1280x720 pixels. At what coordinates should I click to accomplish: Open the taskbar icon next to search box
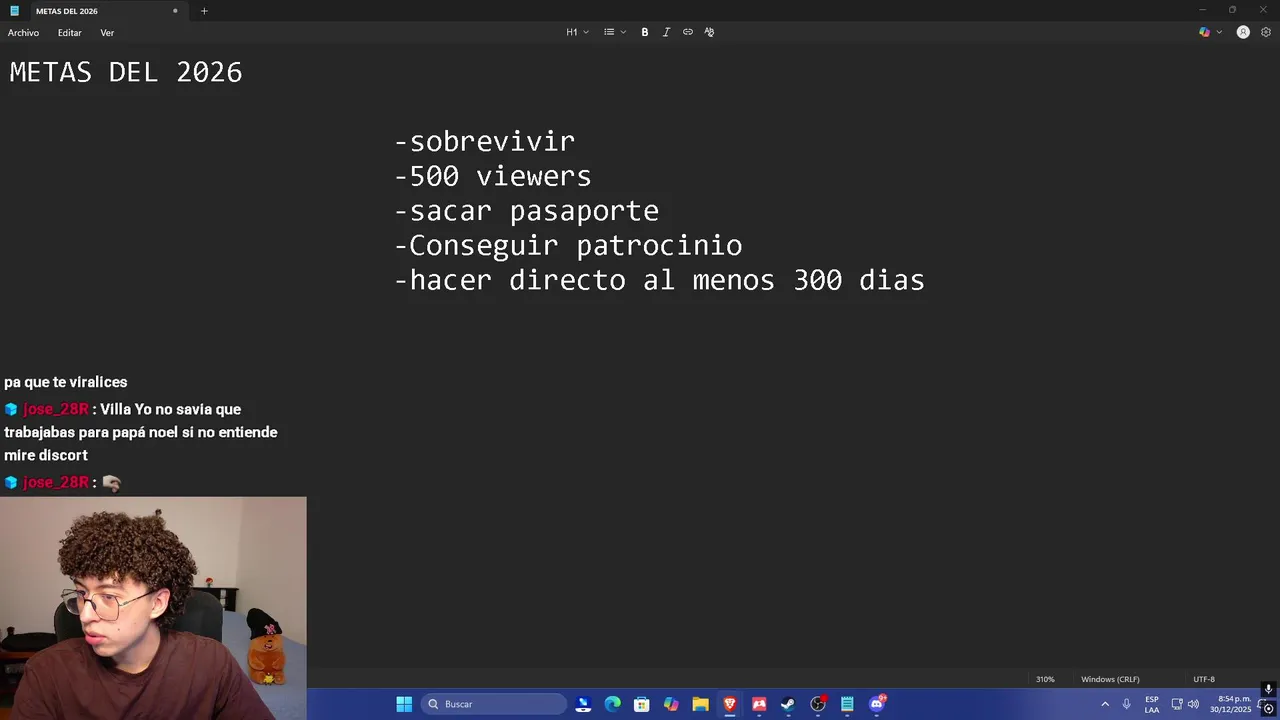pos(584,704)
